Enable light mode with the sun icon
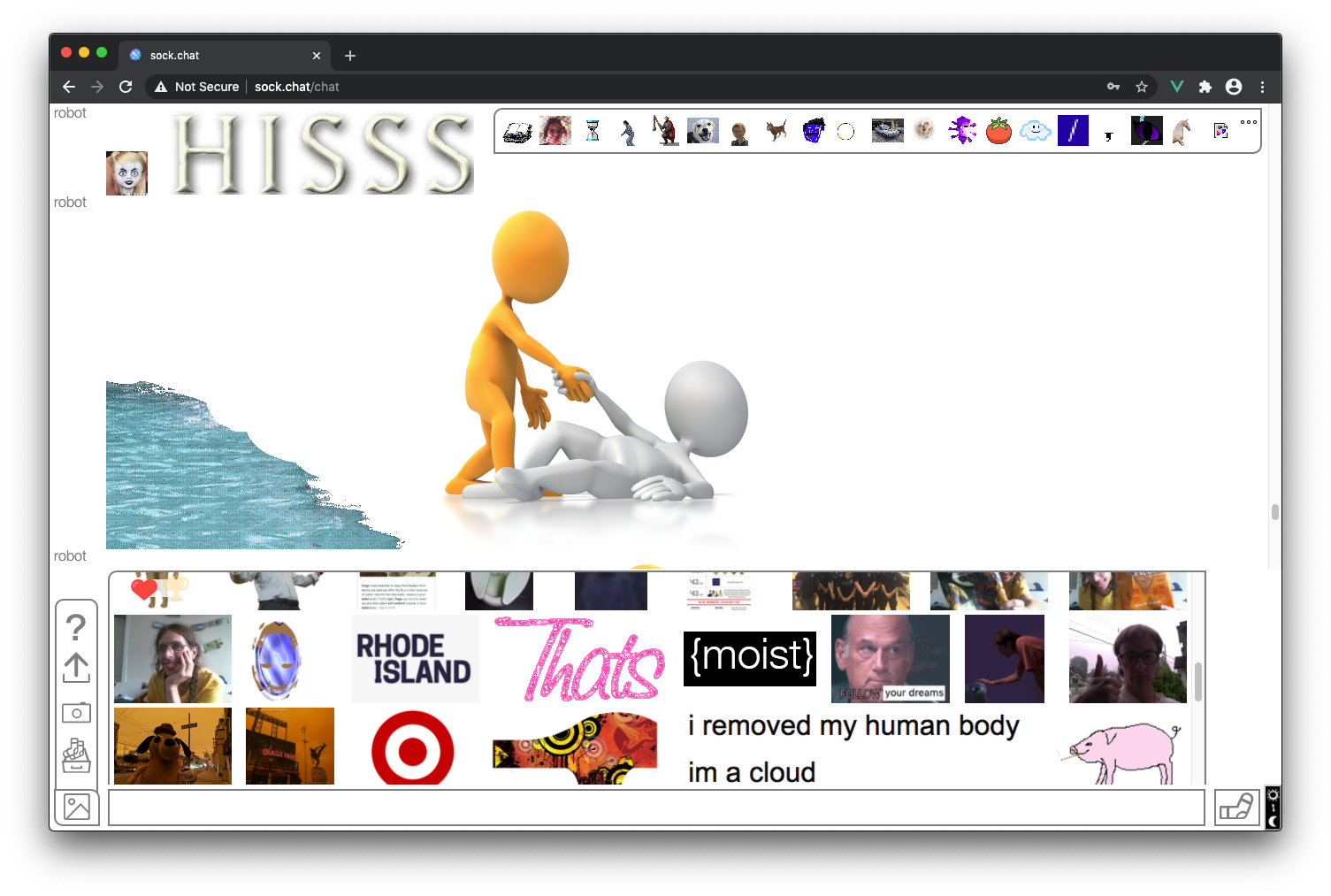1331x896 pixels. click(1273, 793)
